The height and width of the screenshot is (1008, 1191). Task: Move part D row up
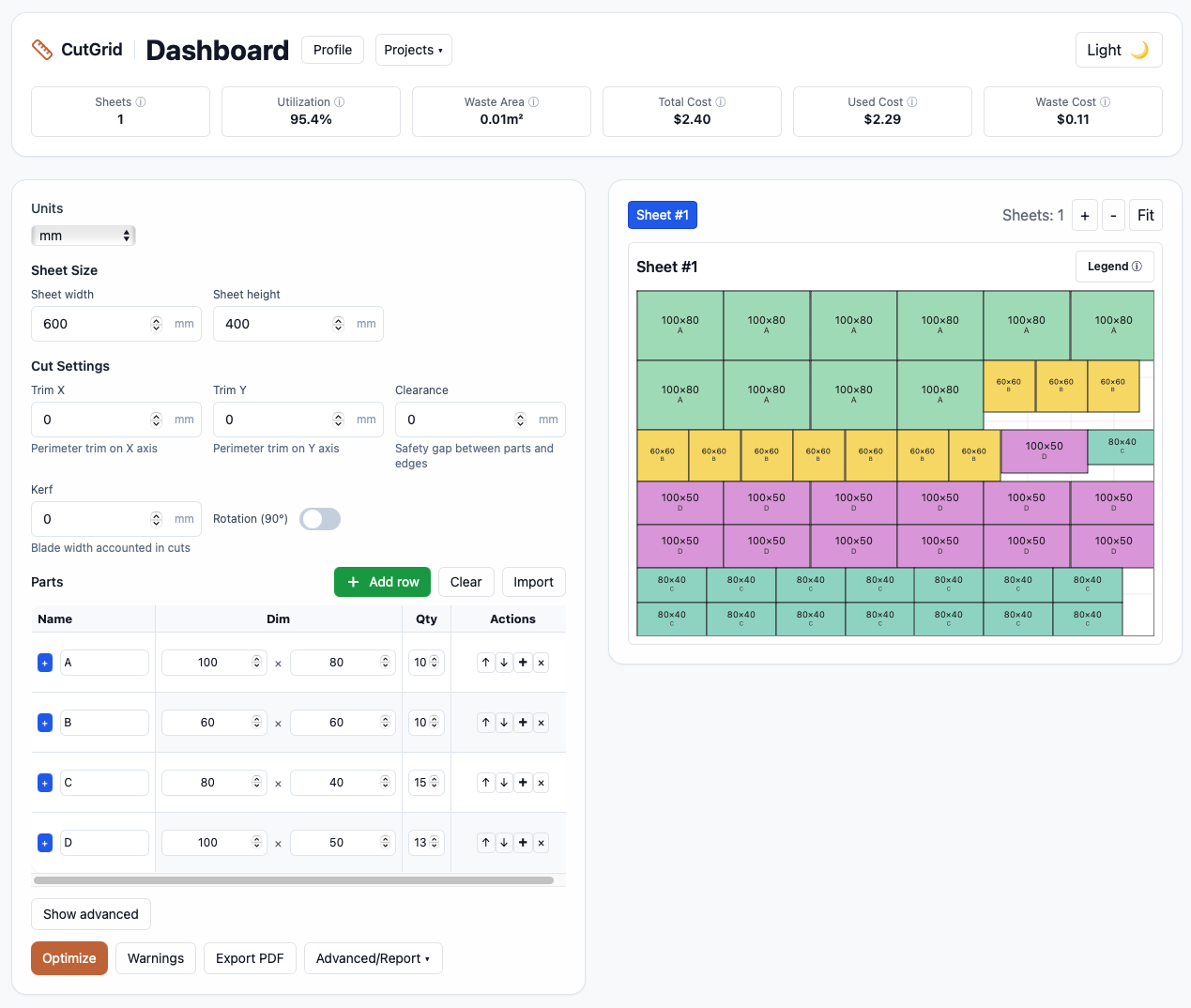pos(485,843)
